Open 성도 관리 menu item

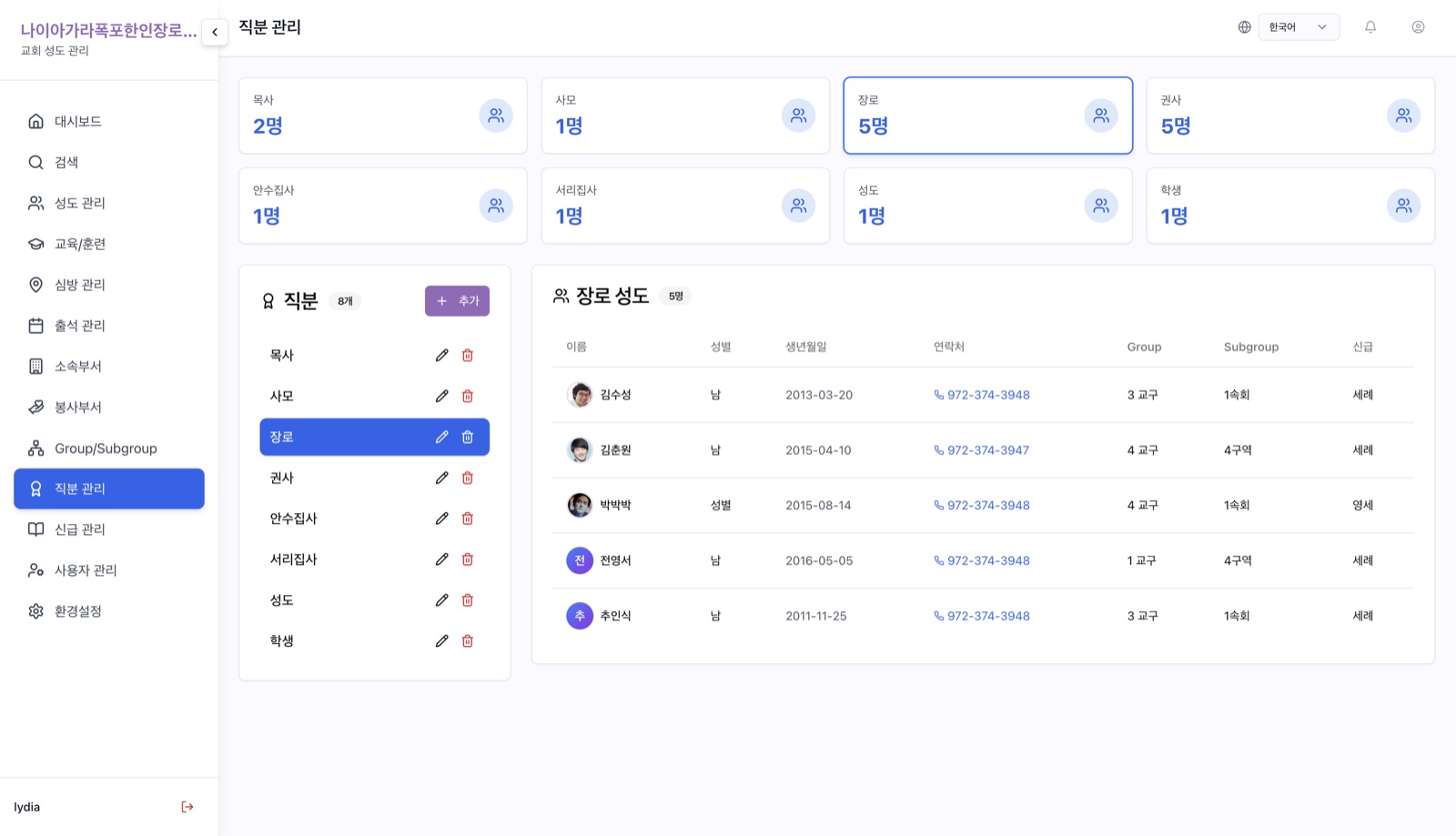click(x=109, y=203)
